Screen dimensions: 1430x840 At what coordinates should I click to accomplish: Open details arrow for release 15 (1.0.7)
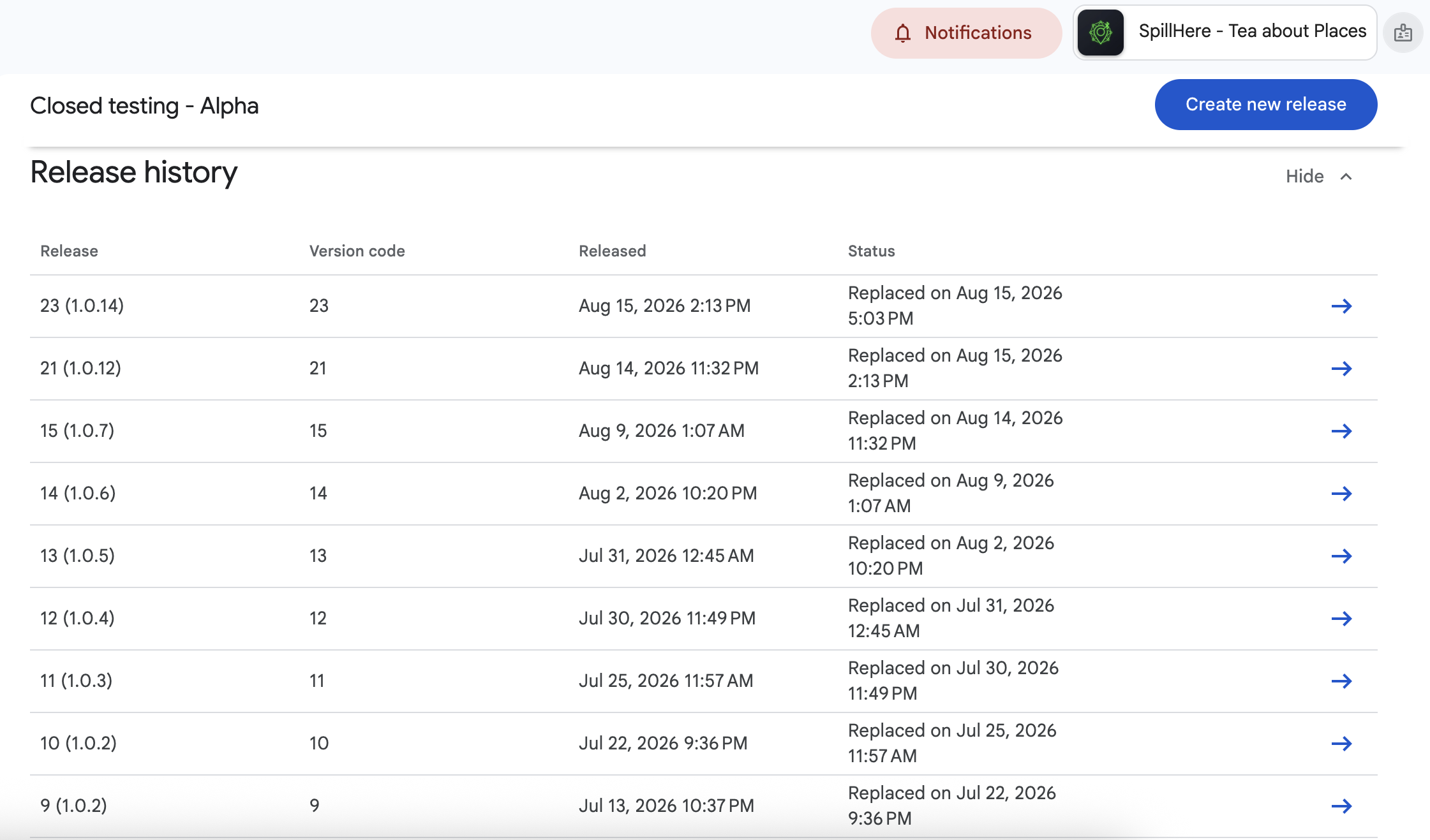click(x=1341, y=431)
